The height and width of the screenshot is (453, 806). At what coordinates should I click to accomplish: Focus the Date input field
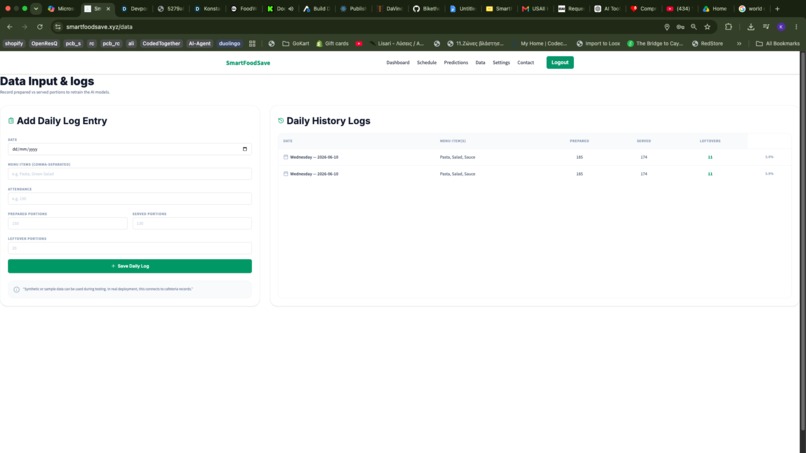[x=130, y=149]
